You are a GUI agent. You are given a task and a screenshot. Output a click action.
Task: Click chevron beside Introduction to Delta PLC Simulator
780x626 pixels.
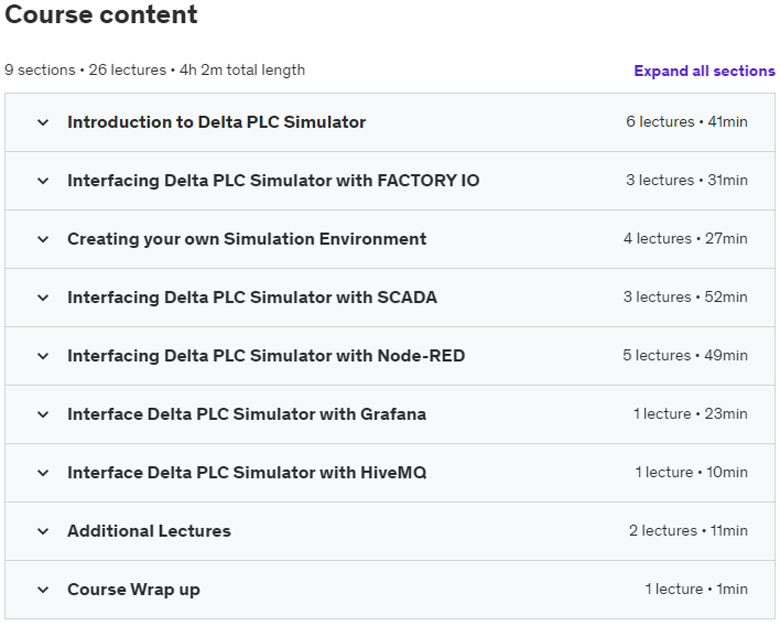[42, 123]
